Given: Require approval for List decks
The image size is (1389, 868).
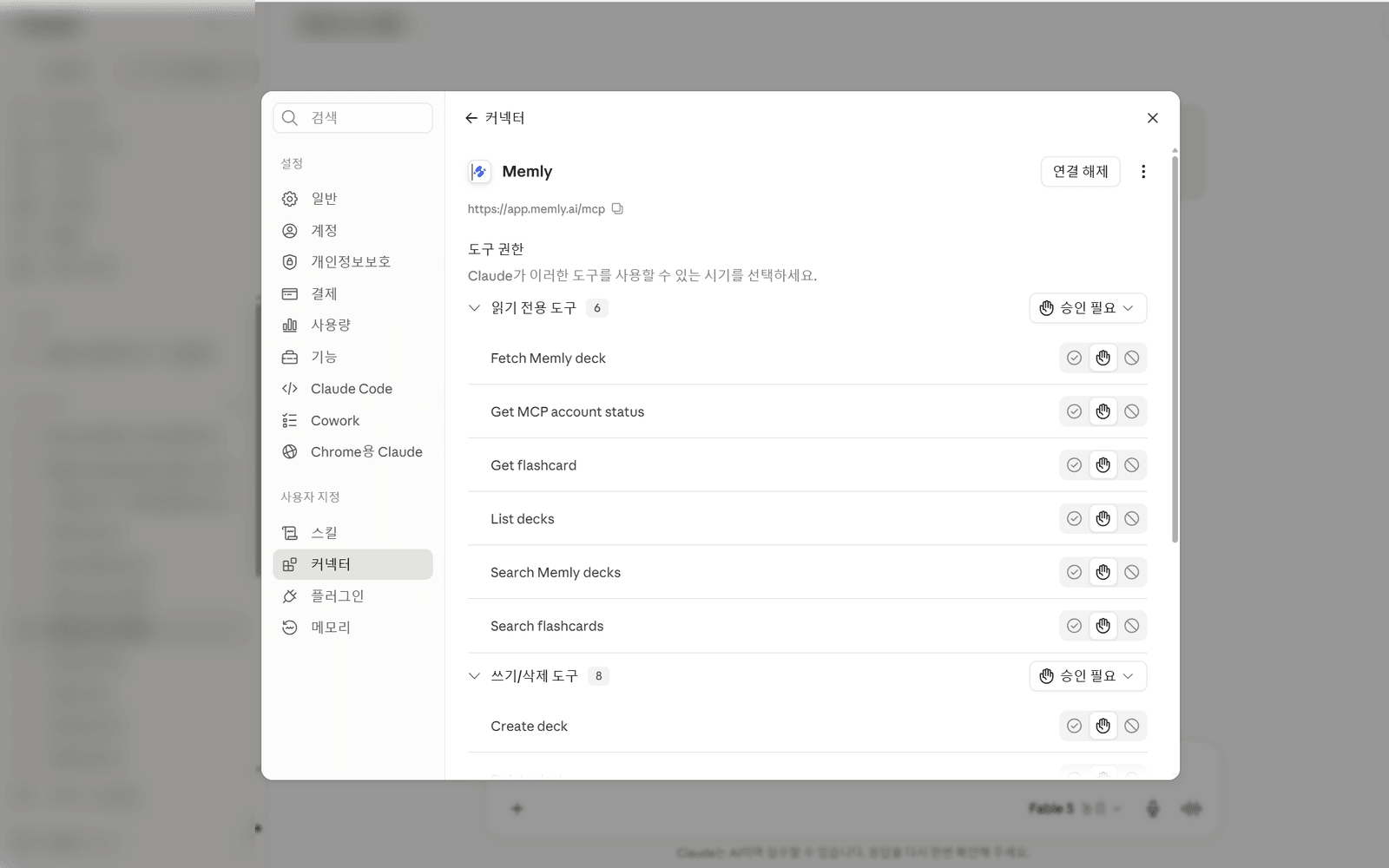Looking at the screenshot, I should pos(1103,519).
